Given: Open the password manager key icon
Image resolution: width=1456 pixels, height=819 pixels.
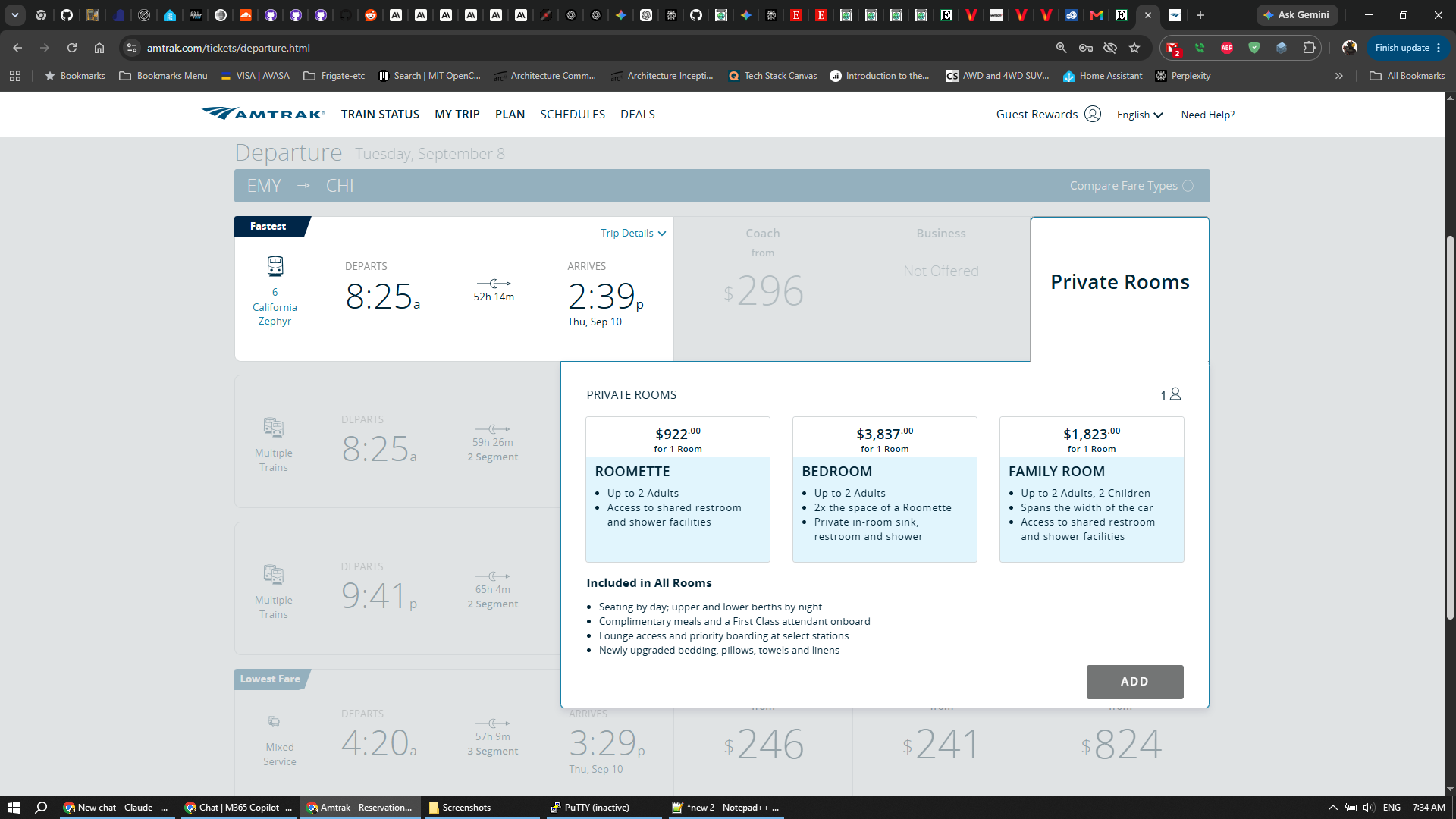Looking at the screenshot, I should coord(1086,48).
